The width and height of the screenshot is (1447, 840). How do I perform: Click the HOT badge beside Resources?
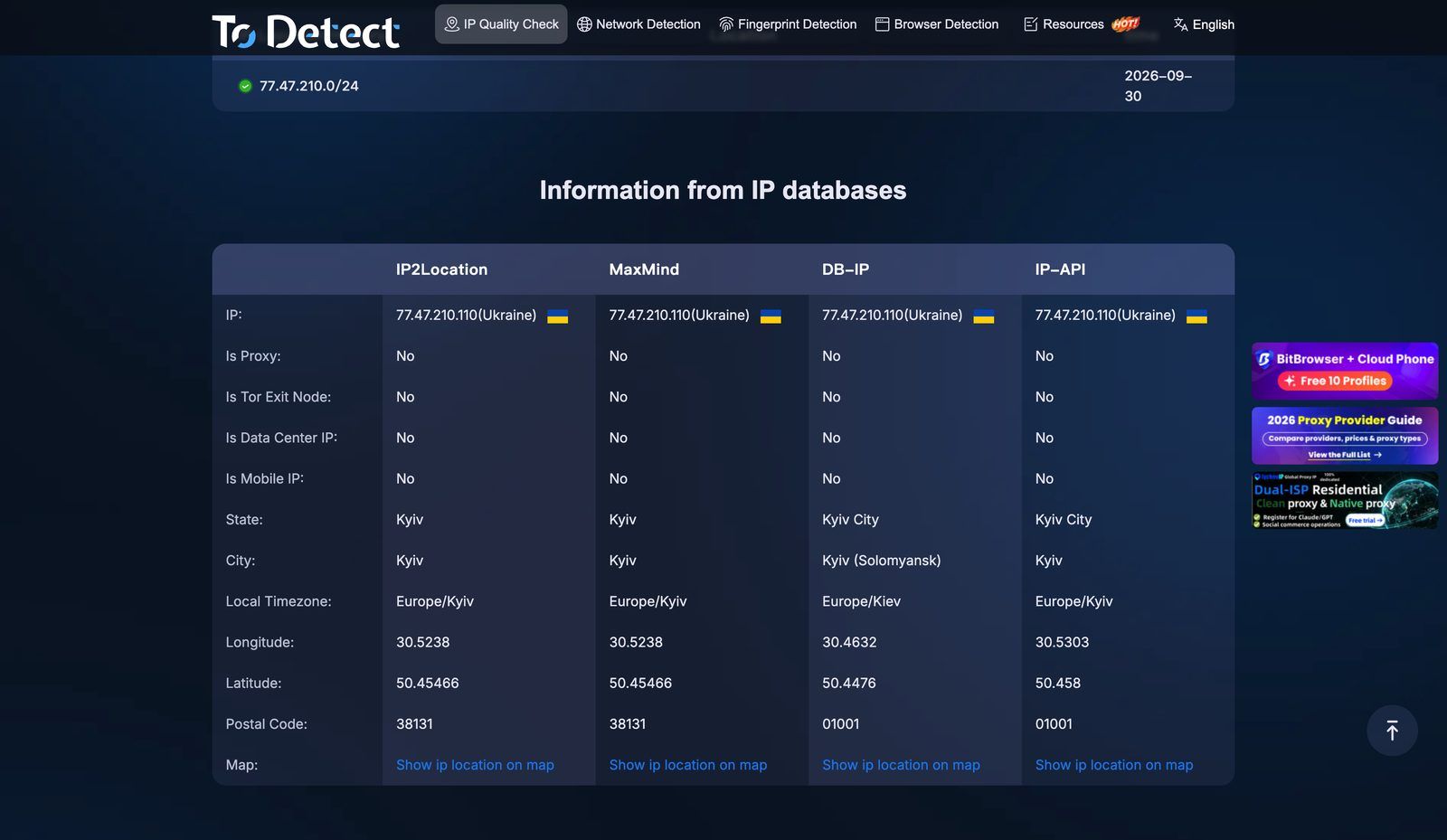pyautogui.click(x=1126, y=24)
